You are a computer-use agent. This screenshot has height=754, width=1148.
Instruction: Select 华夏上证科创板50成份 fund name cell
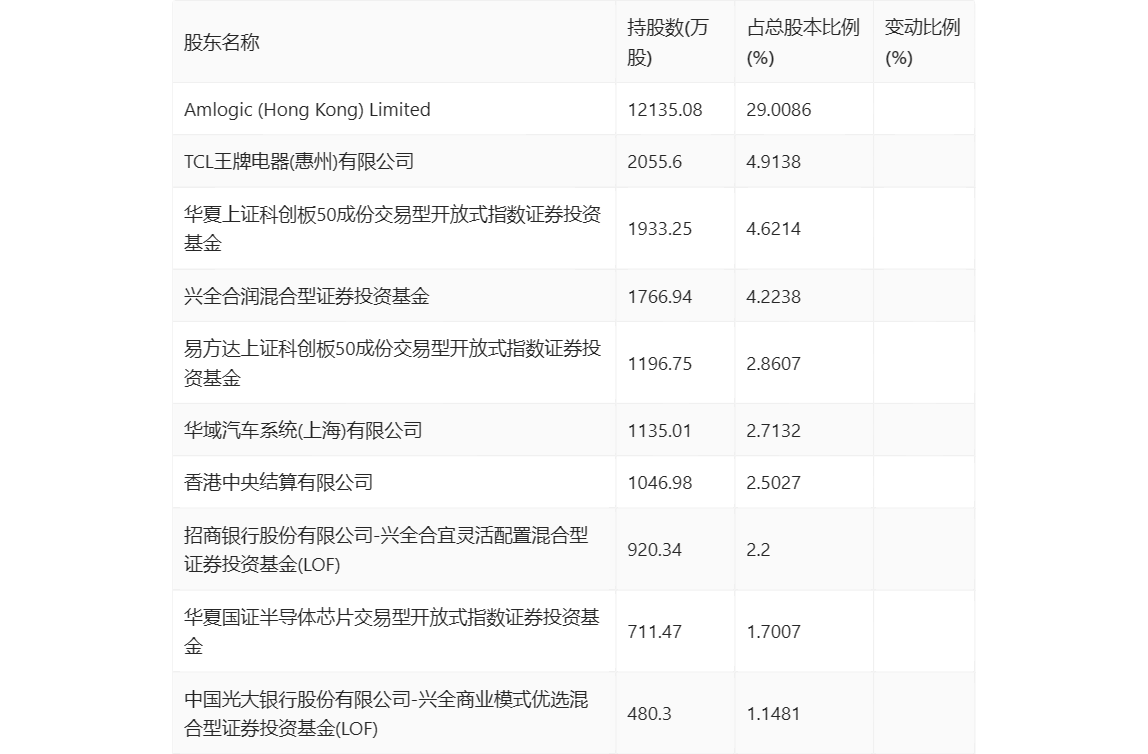tap(392, 228)
